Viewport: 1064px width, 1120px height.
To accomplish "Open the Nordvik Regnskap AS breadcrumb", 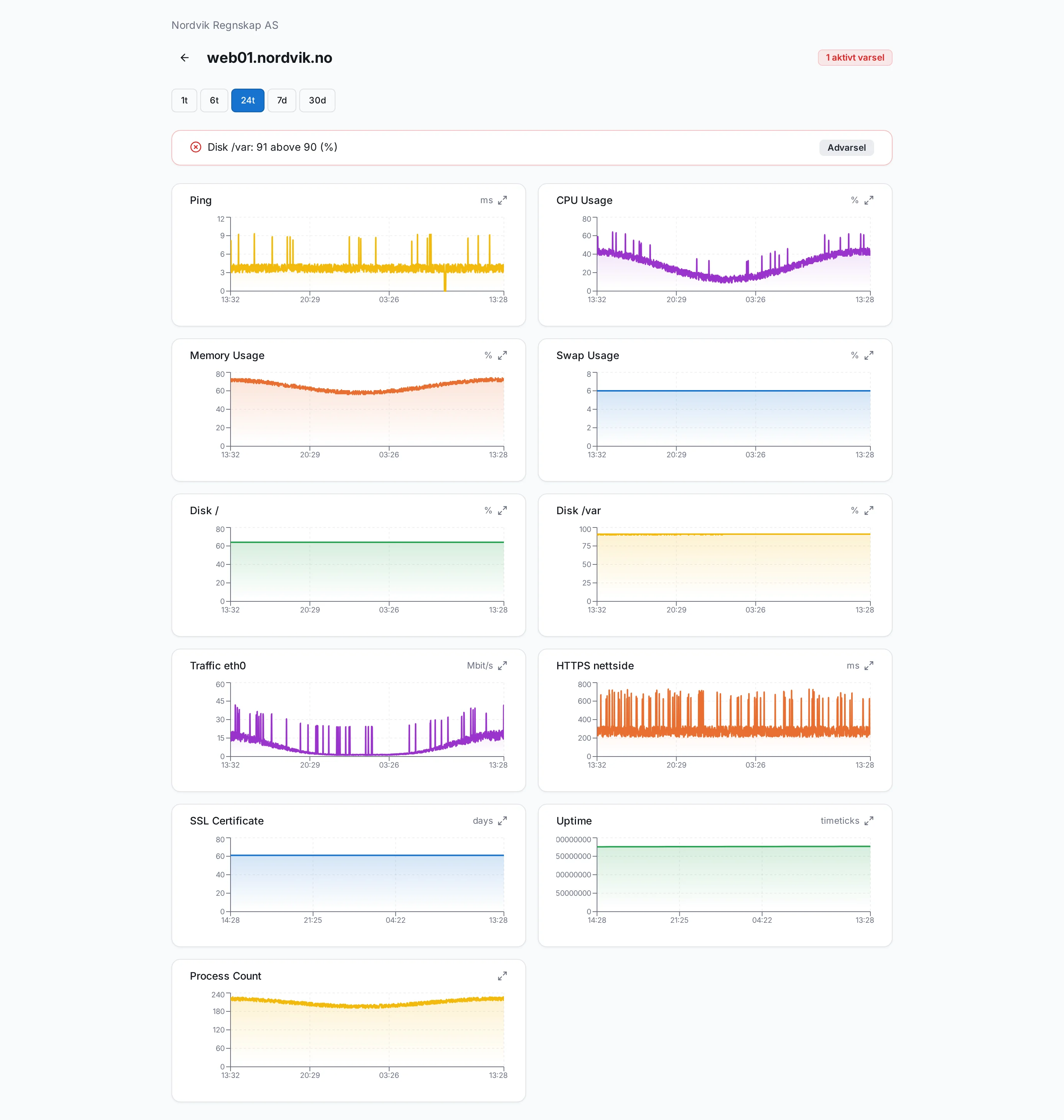I will 225,25.
